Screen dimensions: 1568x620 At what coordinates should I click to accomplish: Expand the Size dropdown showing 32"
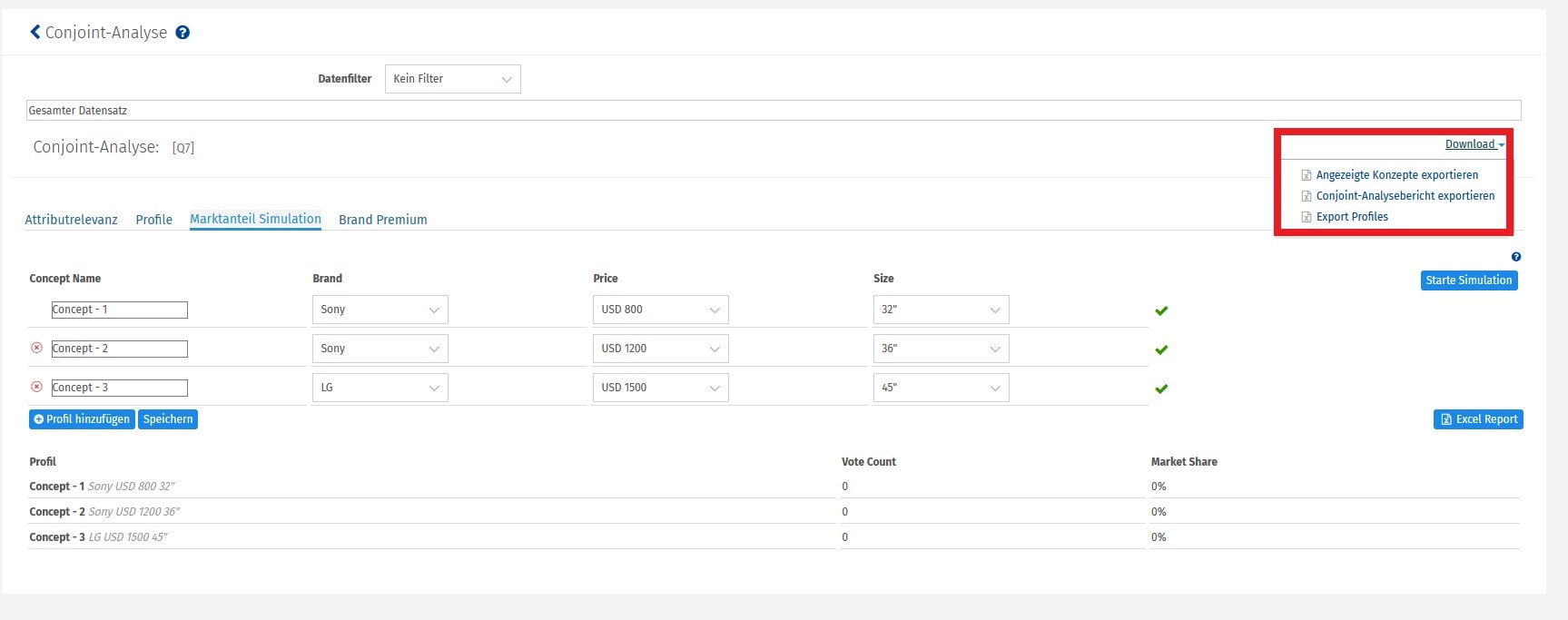coord(940,310)
